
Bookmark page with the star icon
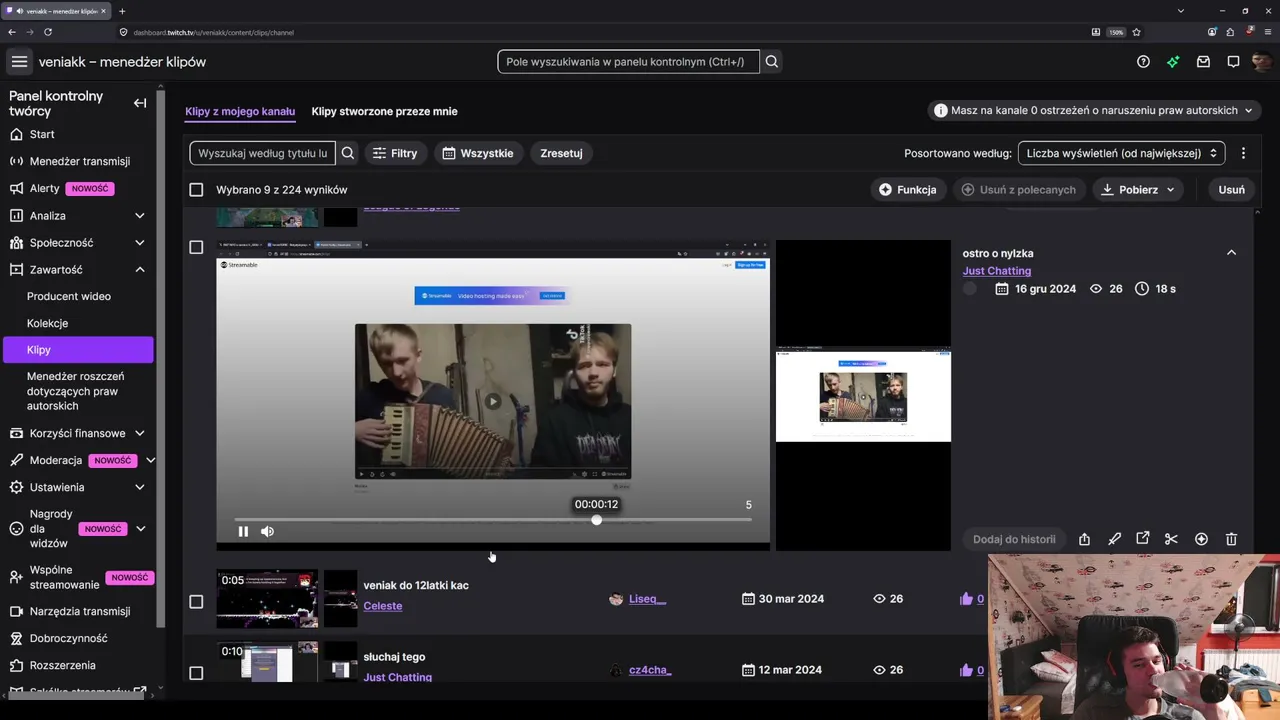(x=1136, y=32)
